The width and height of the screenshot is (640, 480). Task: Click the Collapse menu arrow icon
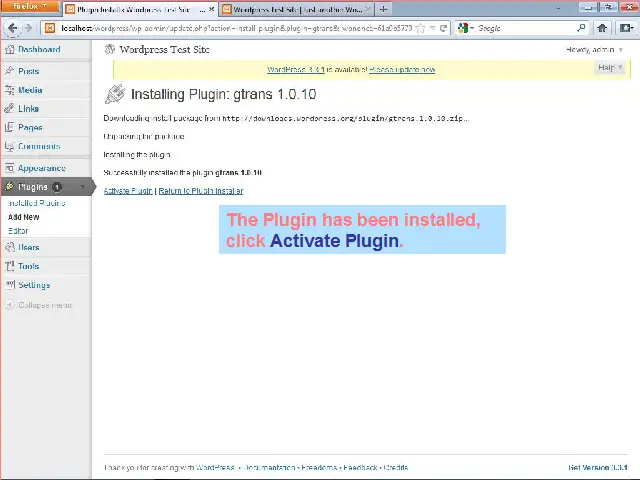coord(10,304)
